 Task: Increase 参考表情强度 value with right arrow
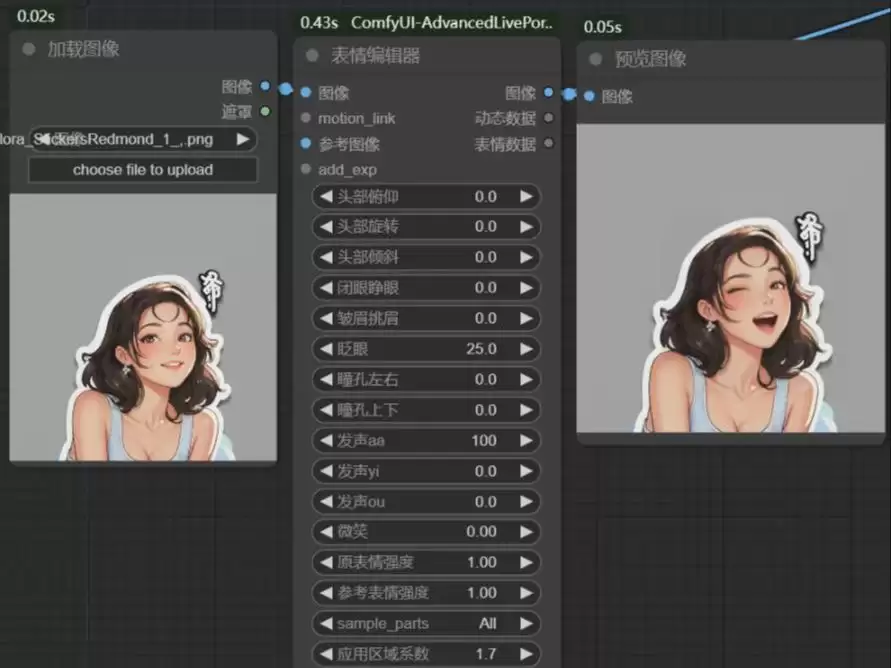pos(526,593)
